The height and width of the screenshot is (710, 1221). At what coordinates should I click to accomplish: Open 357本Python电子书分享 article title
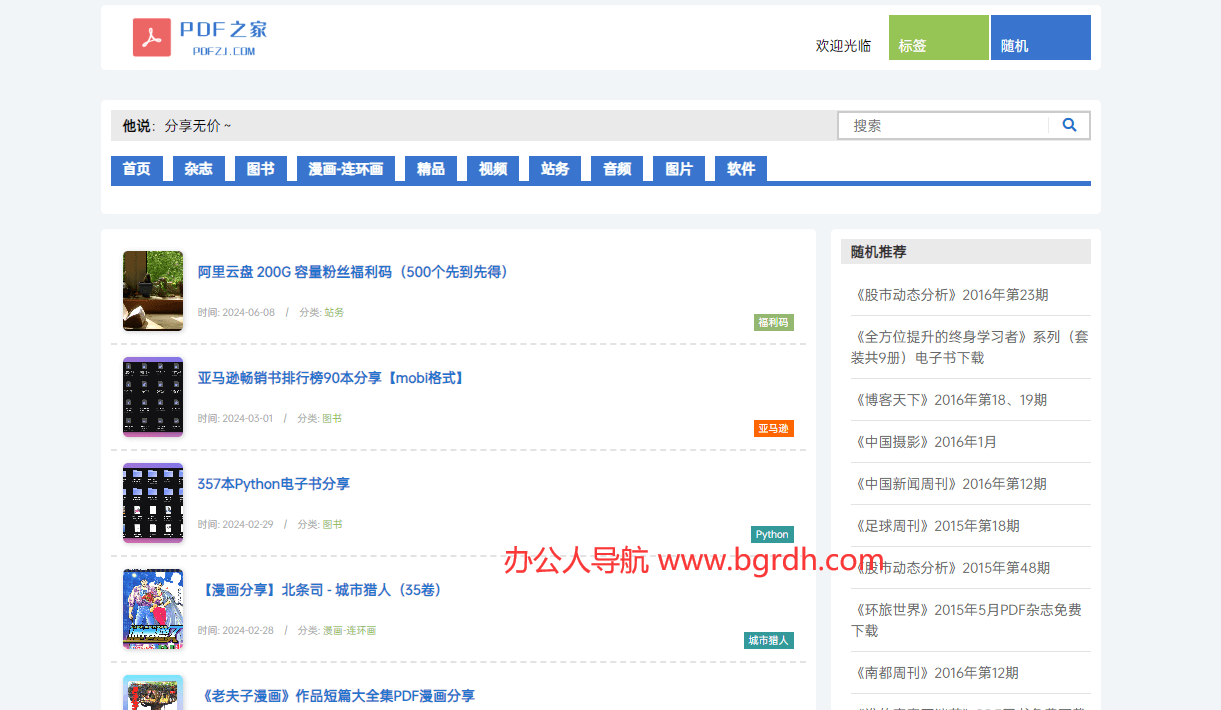click(273, 484)
